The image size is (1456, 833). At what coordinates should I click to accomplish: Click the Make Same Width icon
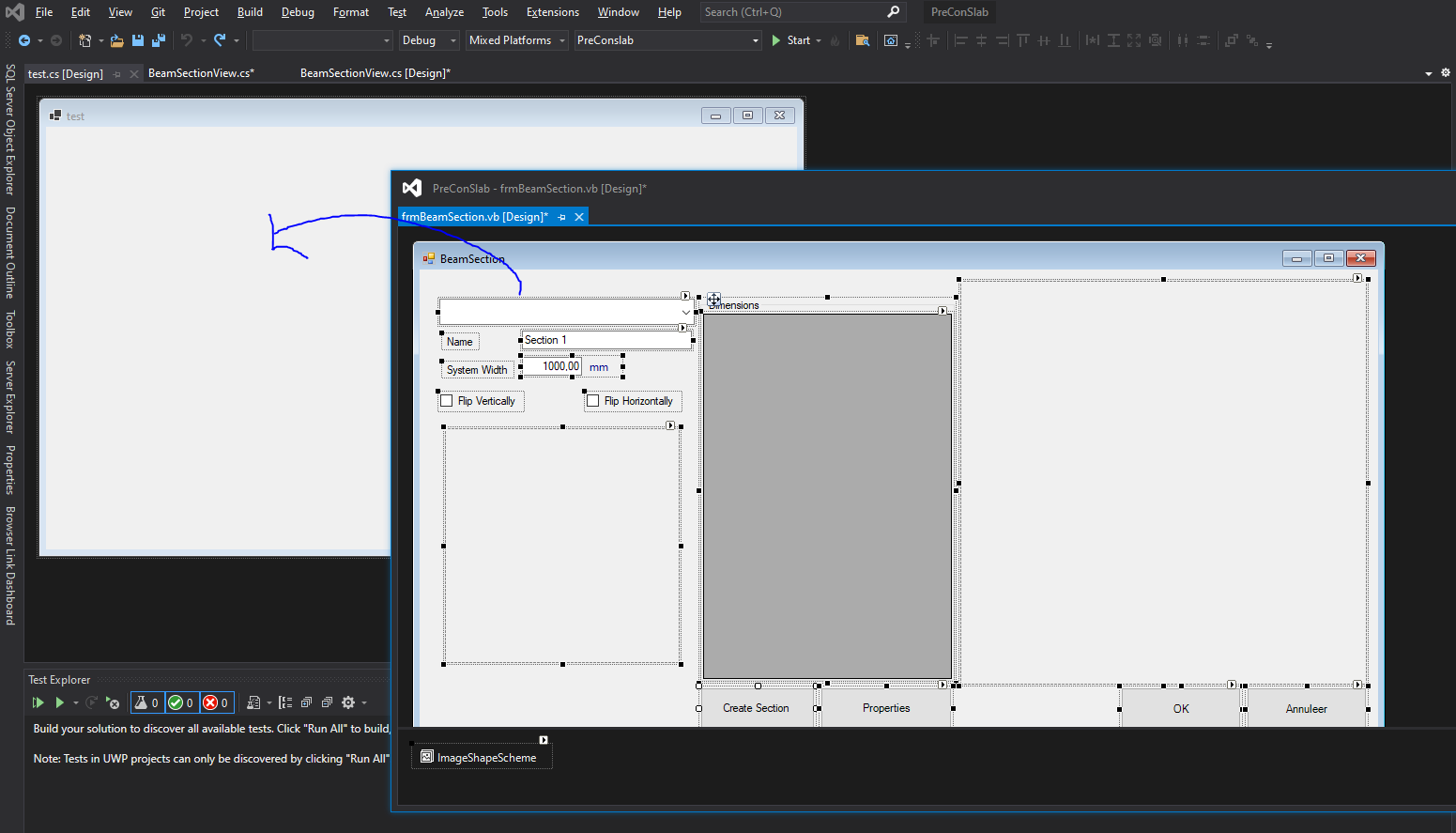point(1093,40)
